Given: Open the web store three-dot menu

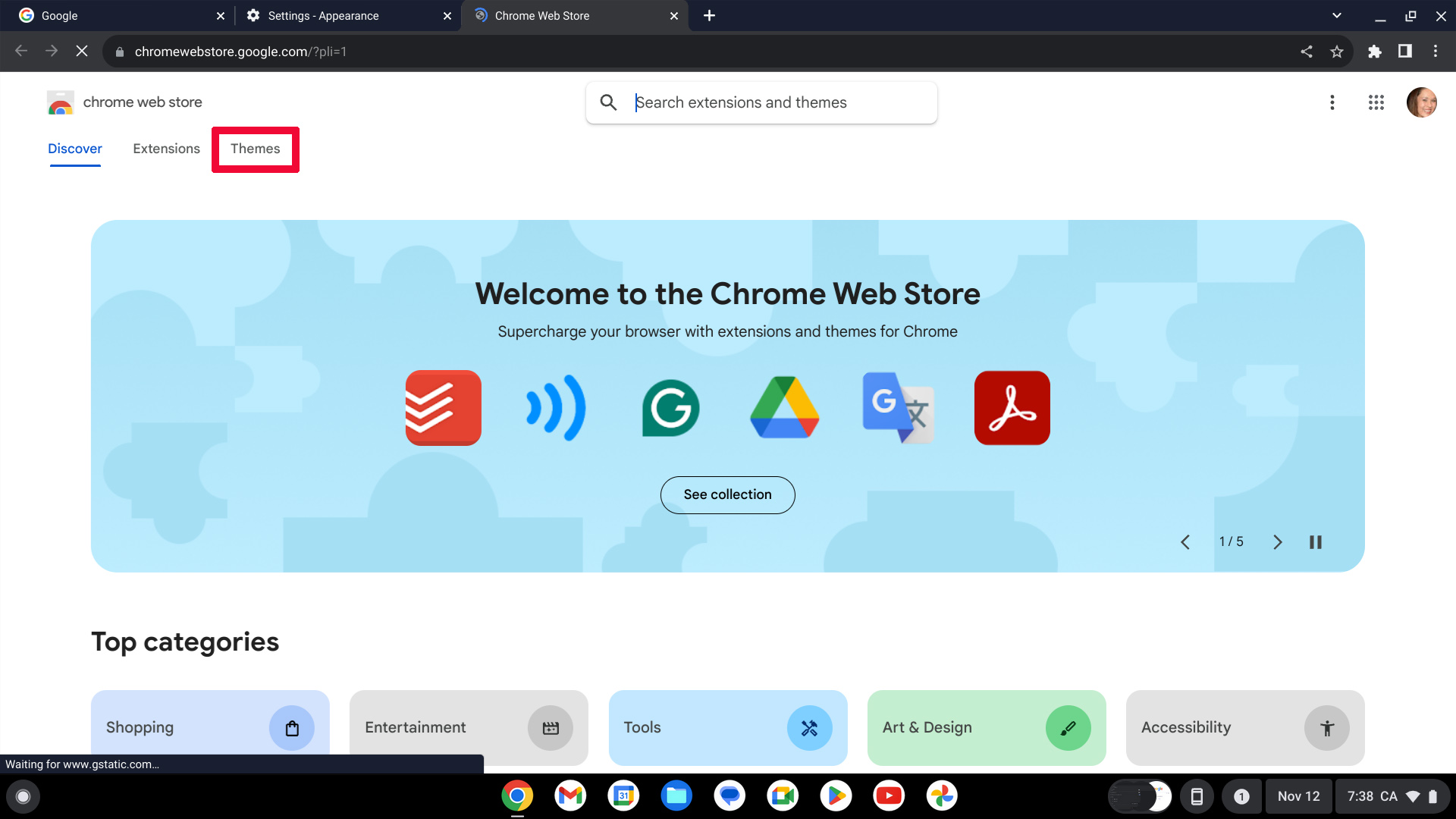Looking at the screenshot, I should click(1332, 102).
